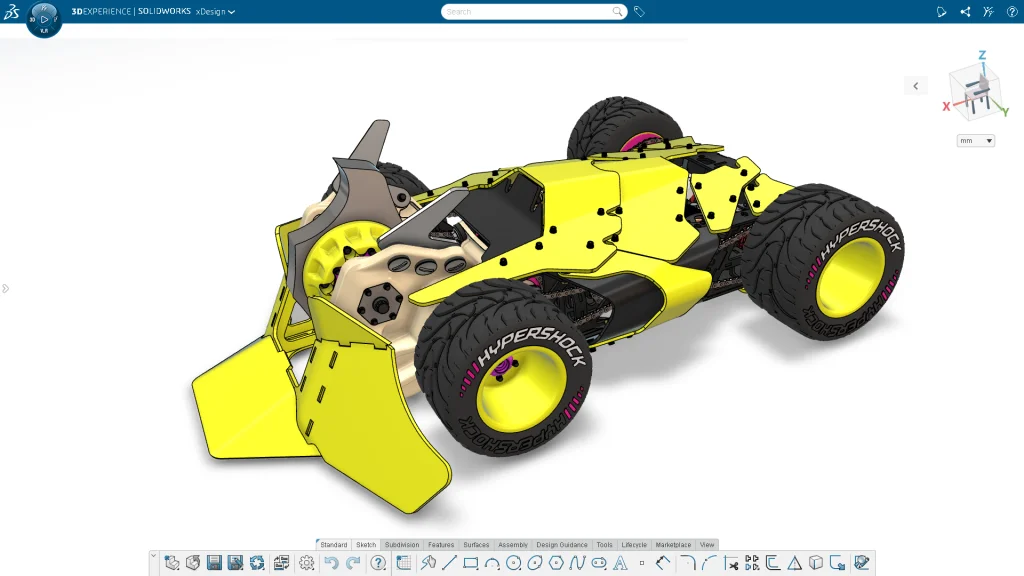
Task: Select the Circle sketch tool
Action: tap(513, 562)
